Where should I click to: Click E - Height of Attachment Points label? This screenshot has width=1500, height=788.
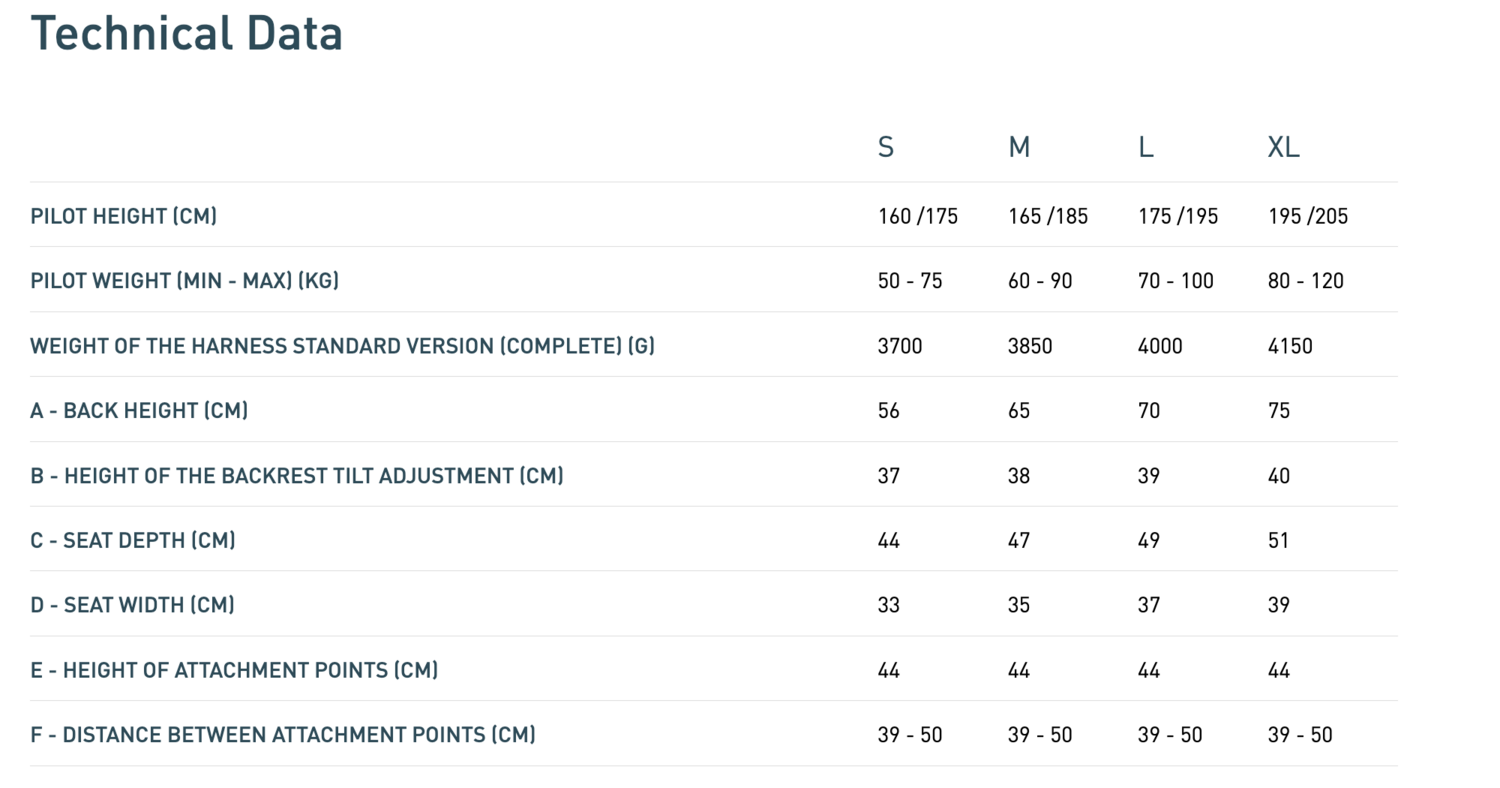(234, 669)
